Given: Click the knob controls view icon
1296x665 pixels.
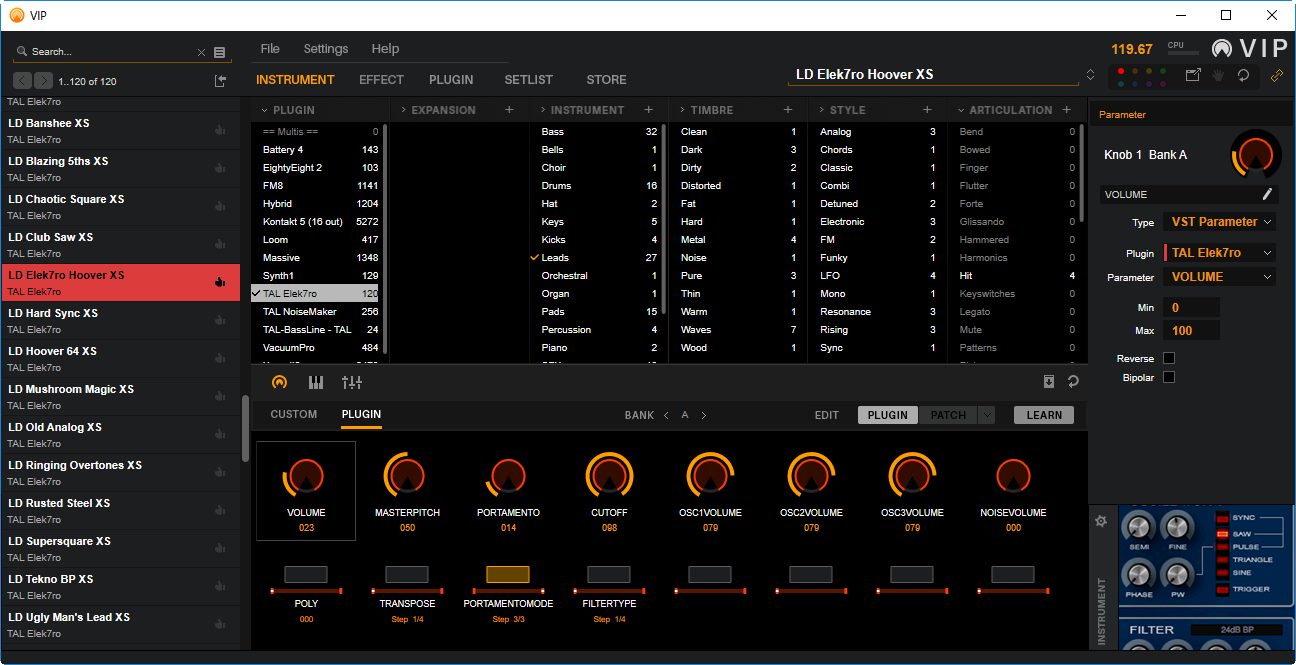Looking at the screenshot, I should [279, 382].
